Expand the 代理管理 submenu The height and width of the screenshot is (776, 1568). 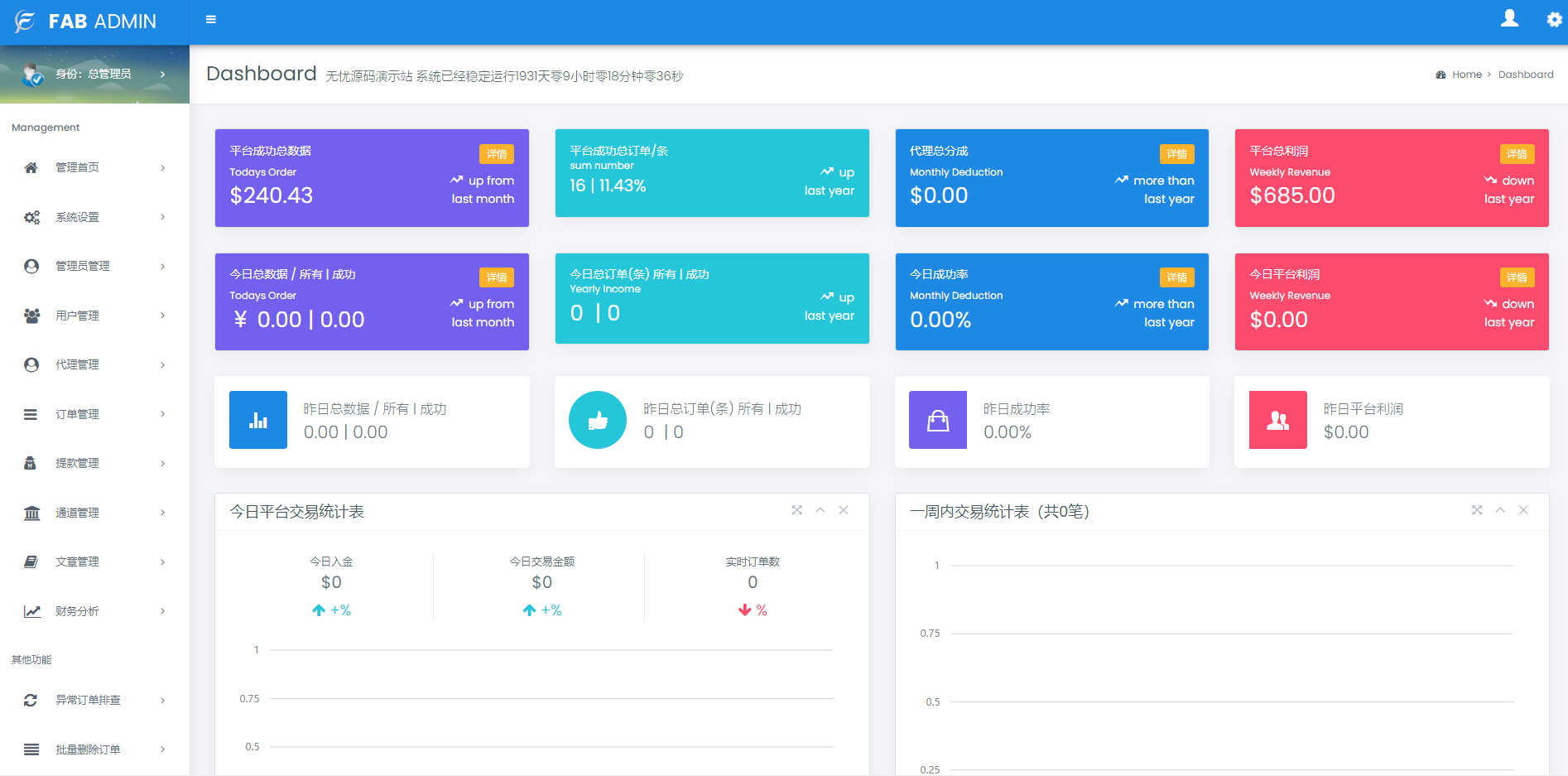(x=162, y=364)
